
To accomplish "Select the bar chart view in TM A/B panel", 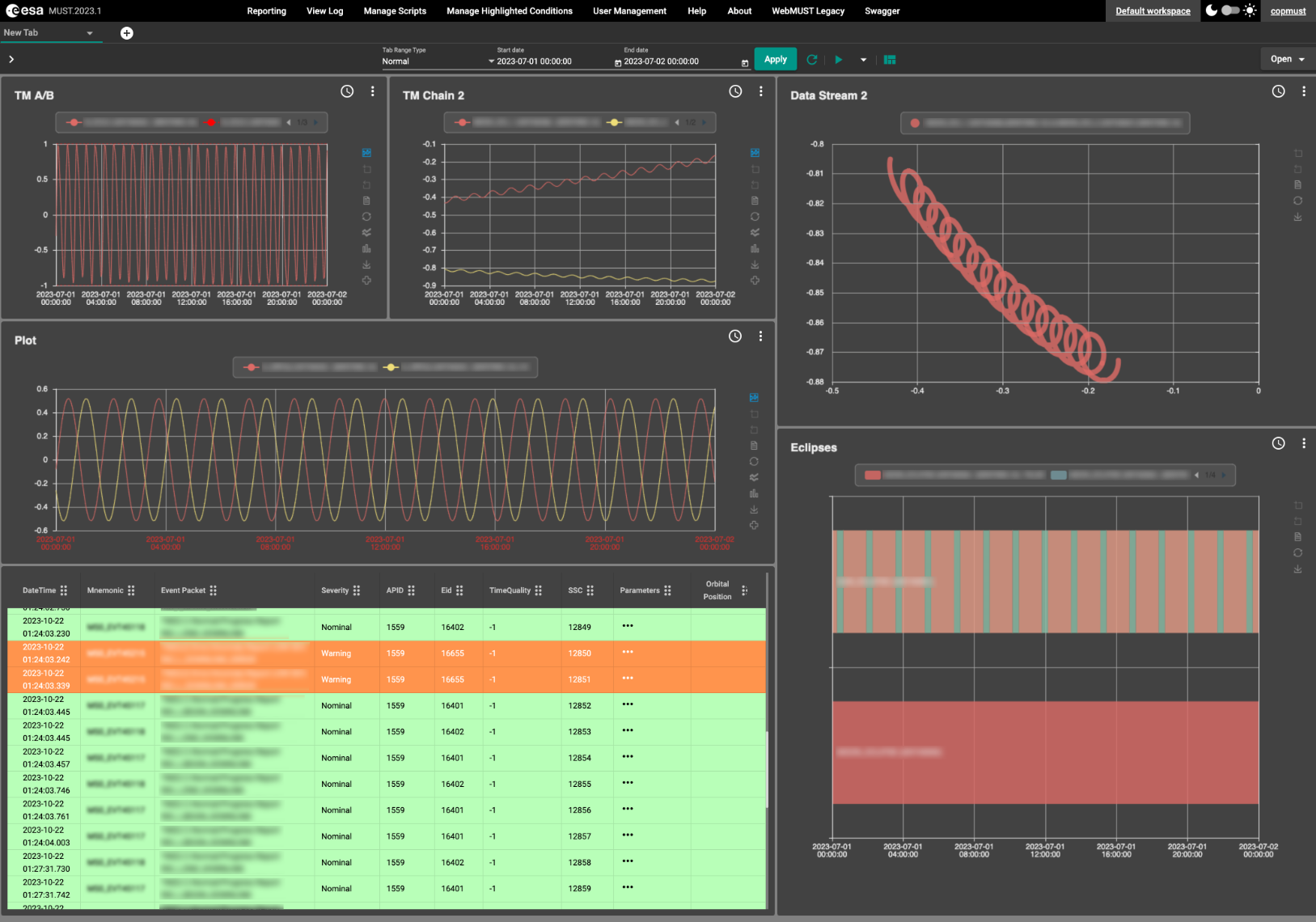I will point(366,248).
